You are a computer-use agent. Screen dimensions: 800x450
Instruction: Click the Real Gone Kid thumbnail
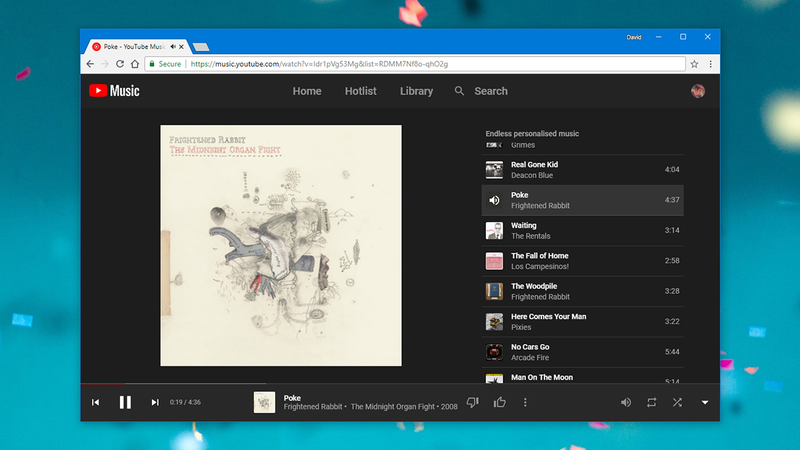pos(494,169)
